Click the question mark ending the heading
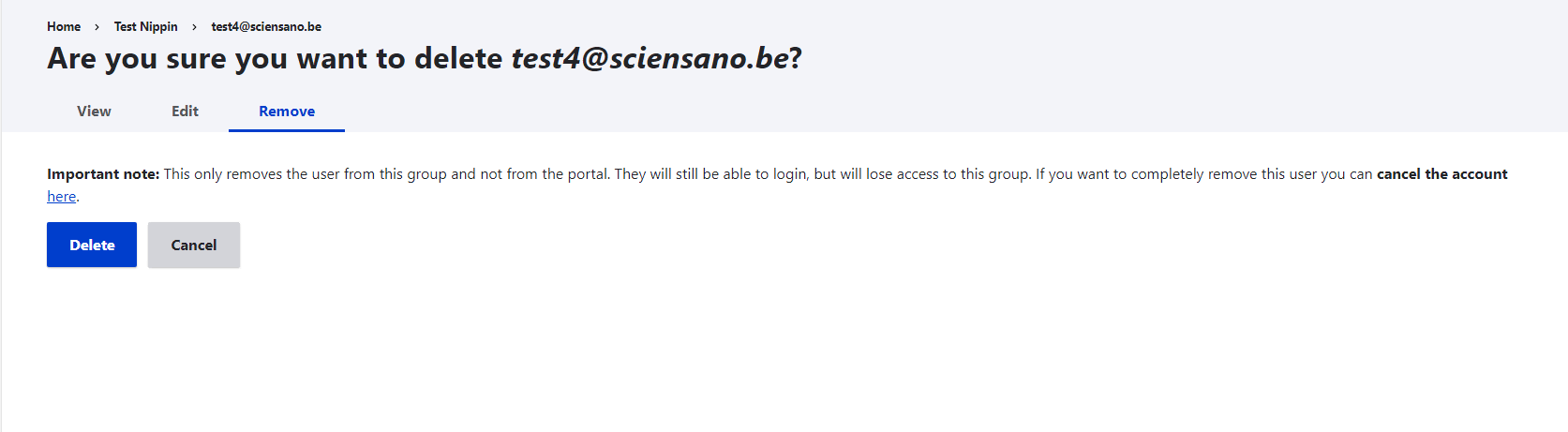This screenshot has width=1568, height=432. (x=796, y=58)
